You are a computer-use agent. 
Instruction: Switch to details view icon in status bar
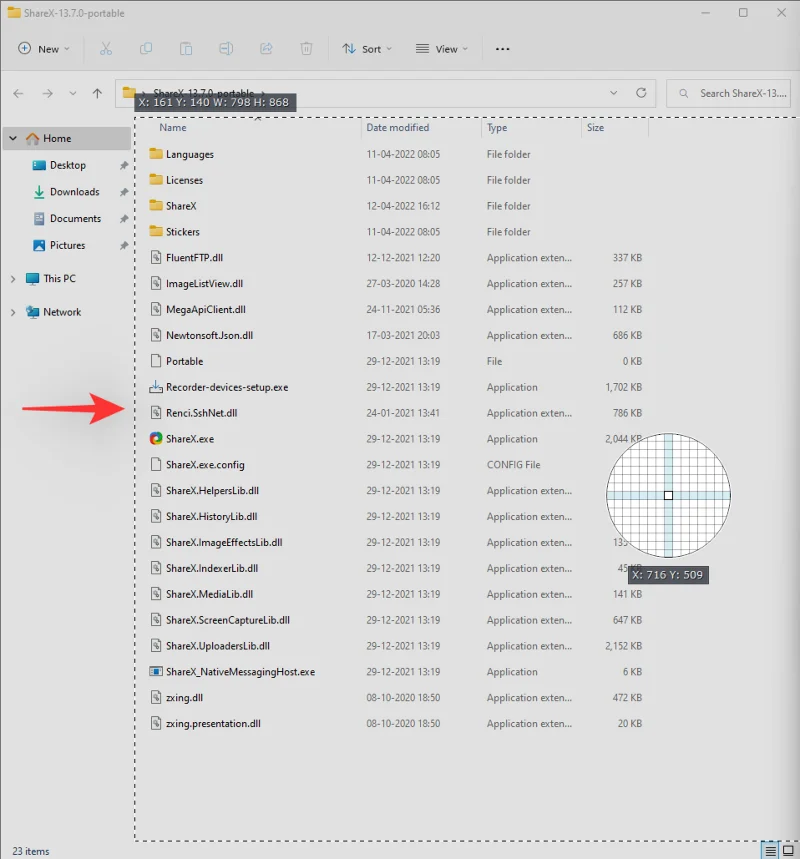tap(769, 850)
